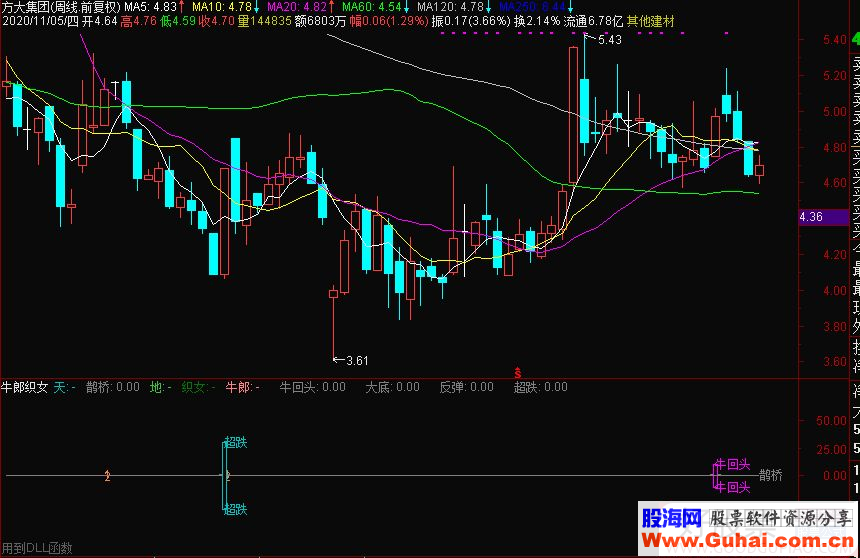
Task: Click the 鹊桥 label at pane right
Action: tap(771, 475)
